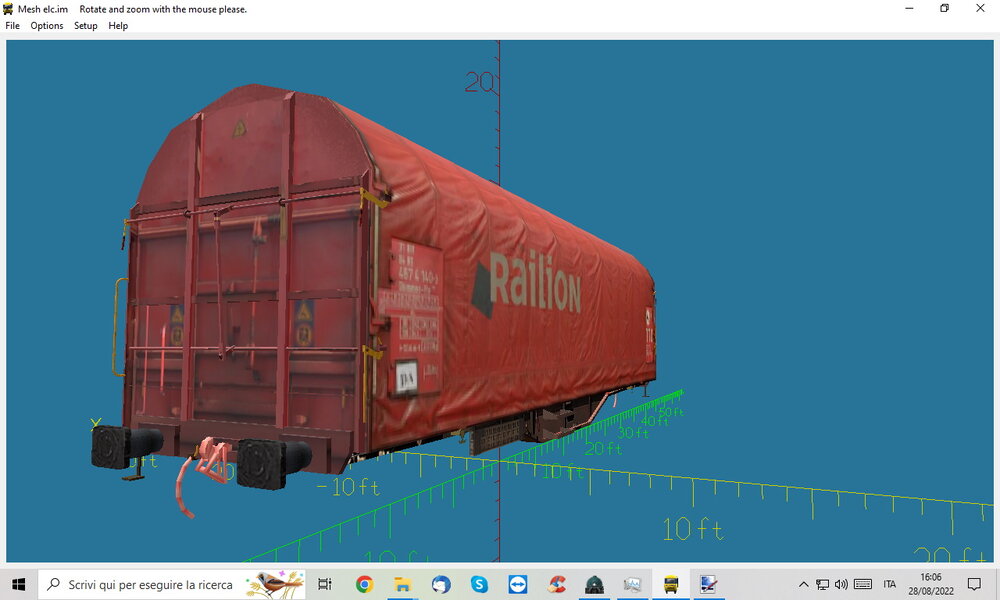Open Skype from the taskbar

479,584
